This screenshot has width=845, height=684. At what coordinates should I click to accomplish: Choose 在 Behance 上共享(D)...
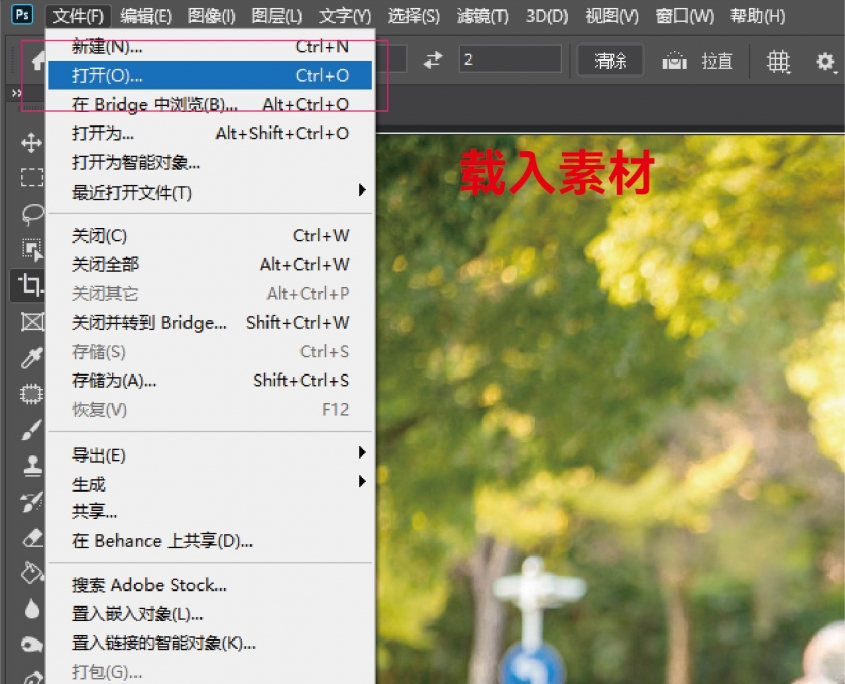pyautogui.click(x=210, y=541)
